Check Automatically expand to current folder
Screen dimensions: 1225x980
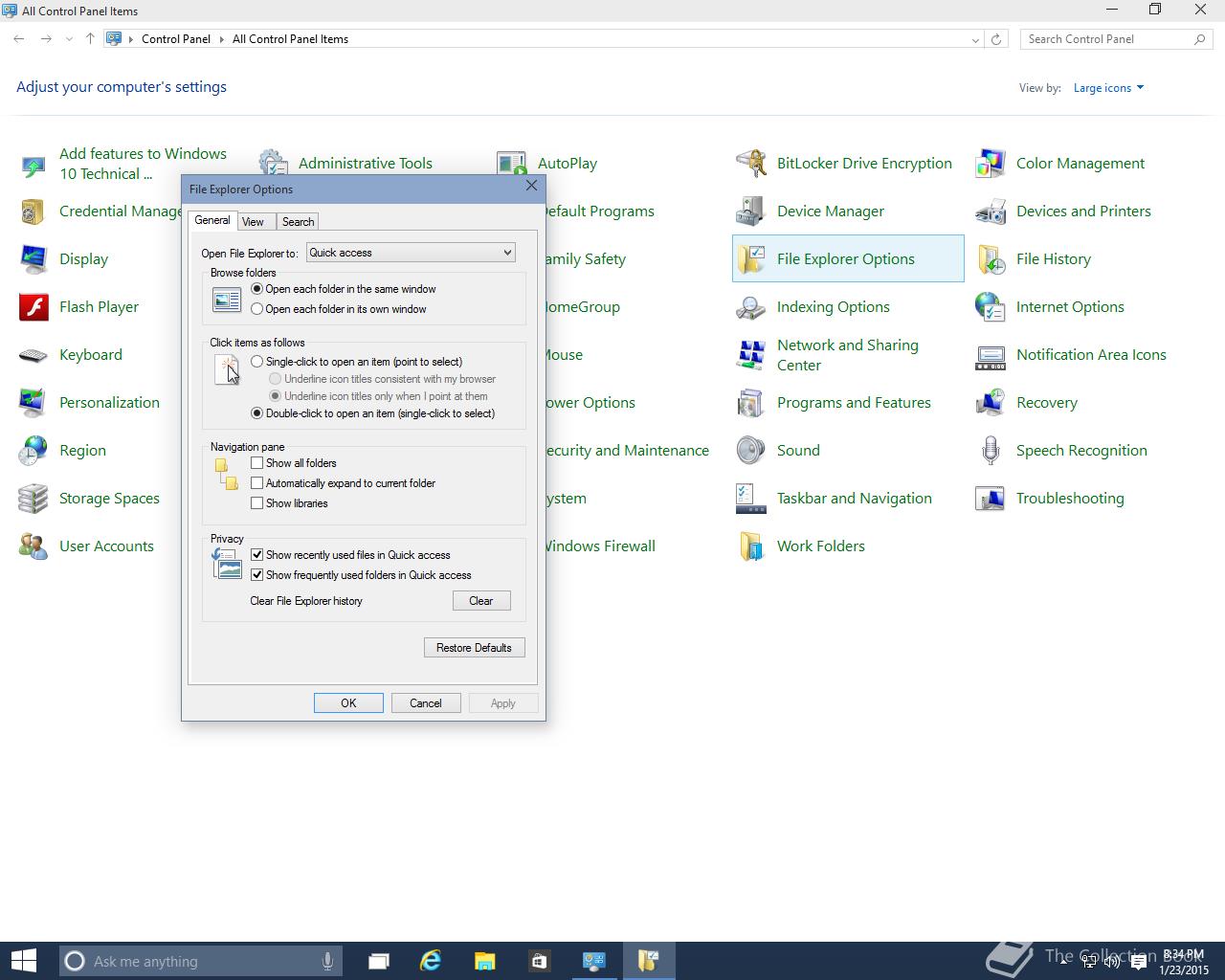pyautogui.click(x=256, y=483)
